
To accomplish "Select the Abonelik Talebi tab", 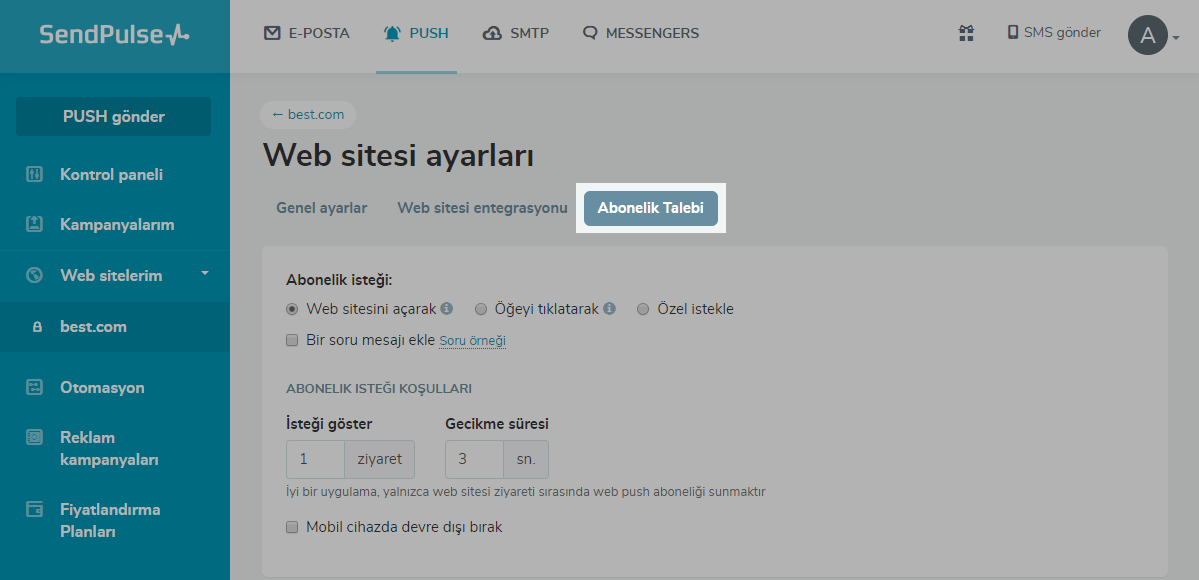I will point(651,208).
